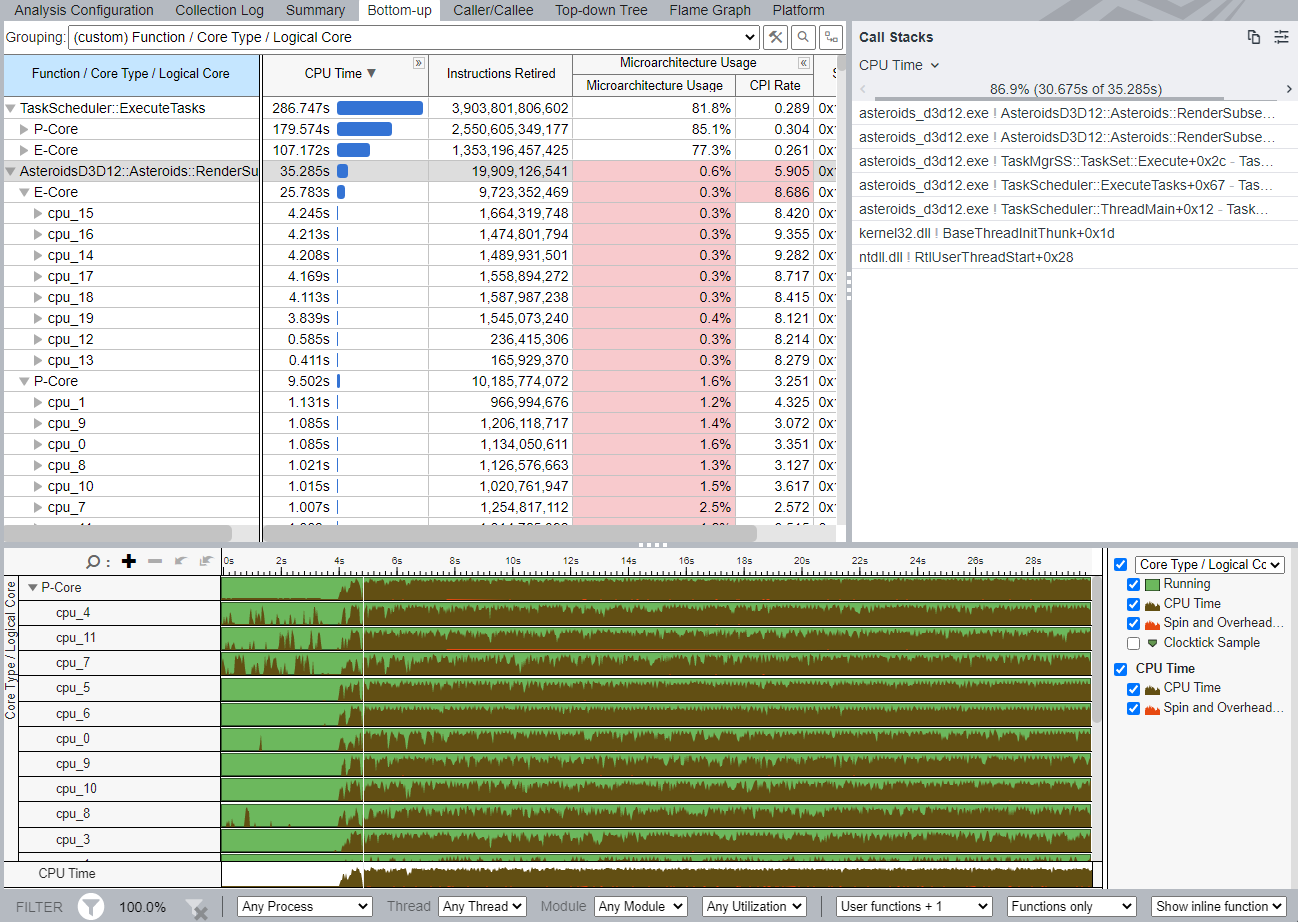Click the search magnifier icon beside Grouping
Viewport: 1298px width, 922px height.
(x=803, y=38)
